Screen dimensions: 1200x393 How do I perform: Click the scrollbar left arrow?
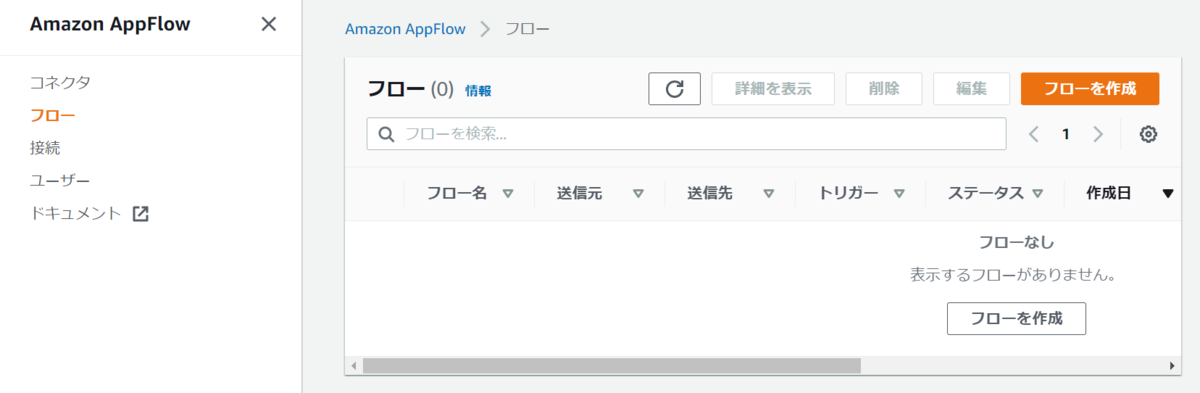click(353, 366)
